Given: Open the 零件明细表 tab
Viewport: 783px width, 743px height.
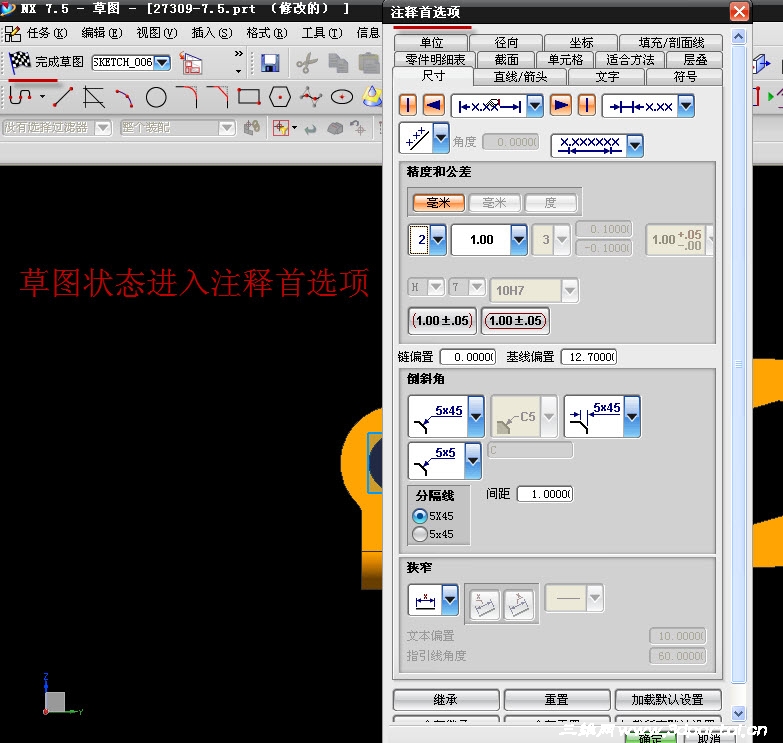Looking at the screenshot, I should tap(434, 59).
